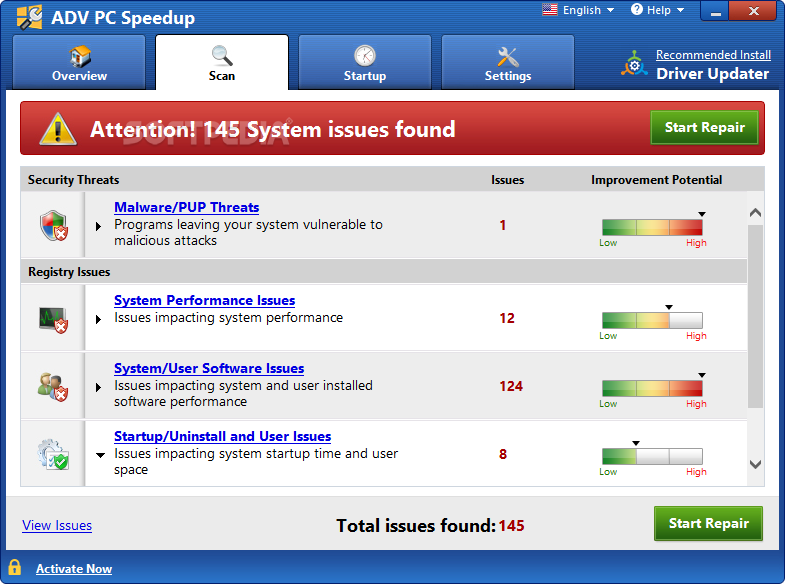Open Startup/Uninstall and User Issues link
The height and width of the screenshot is (584, 785).
click(222, 436)
